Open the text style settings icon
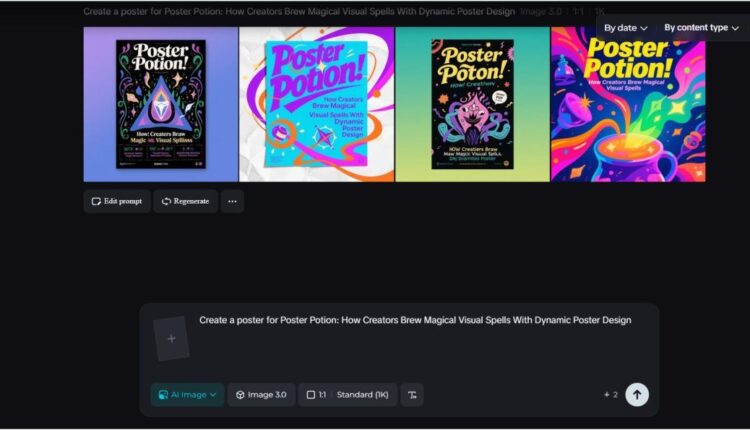The height and width of the screenshot is (430, 750). [412, 395]
